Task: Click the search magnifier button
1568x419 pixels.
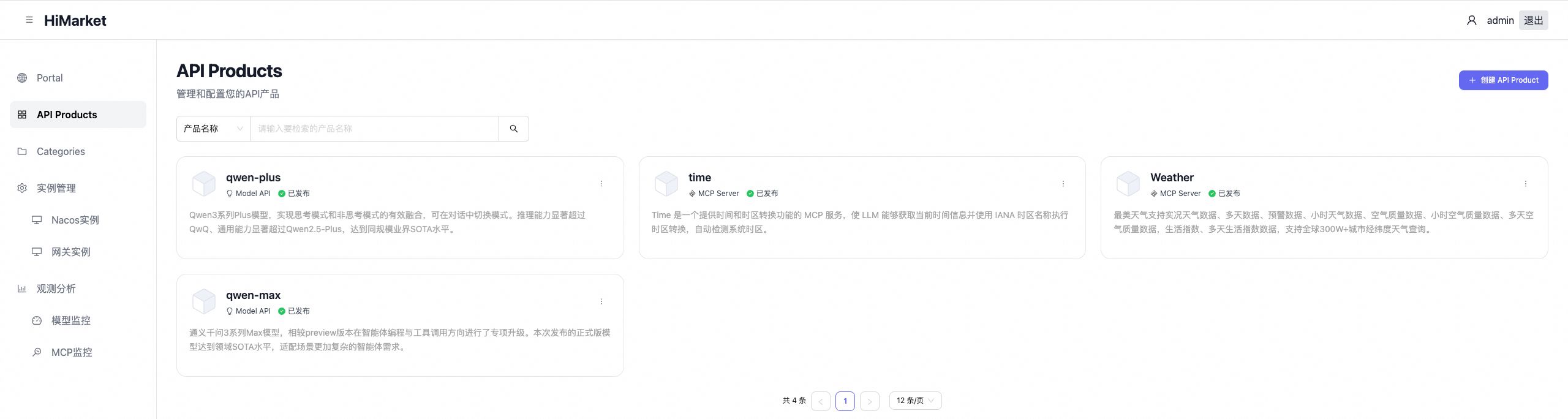Action: [513, 129]
